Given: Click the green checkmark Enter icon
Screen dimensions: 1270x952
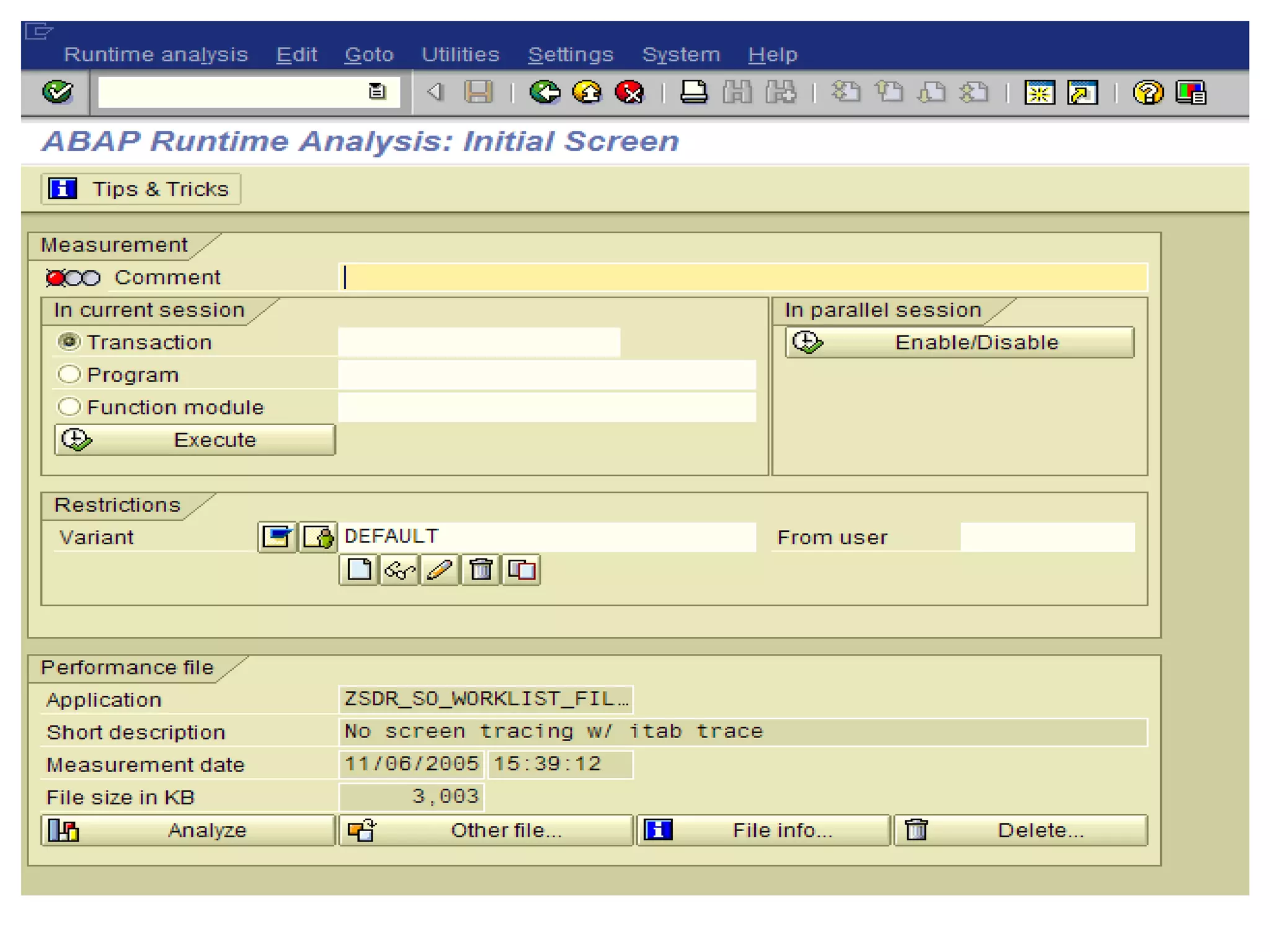Looking at the screenshot, I should 58,92.
